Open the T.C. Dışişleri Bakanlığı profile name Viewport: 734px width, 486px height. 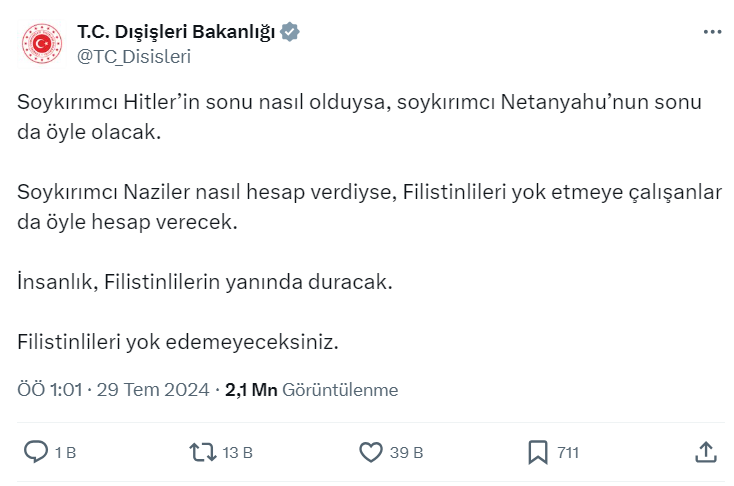176,32
